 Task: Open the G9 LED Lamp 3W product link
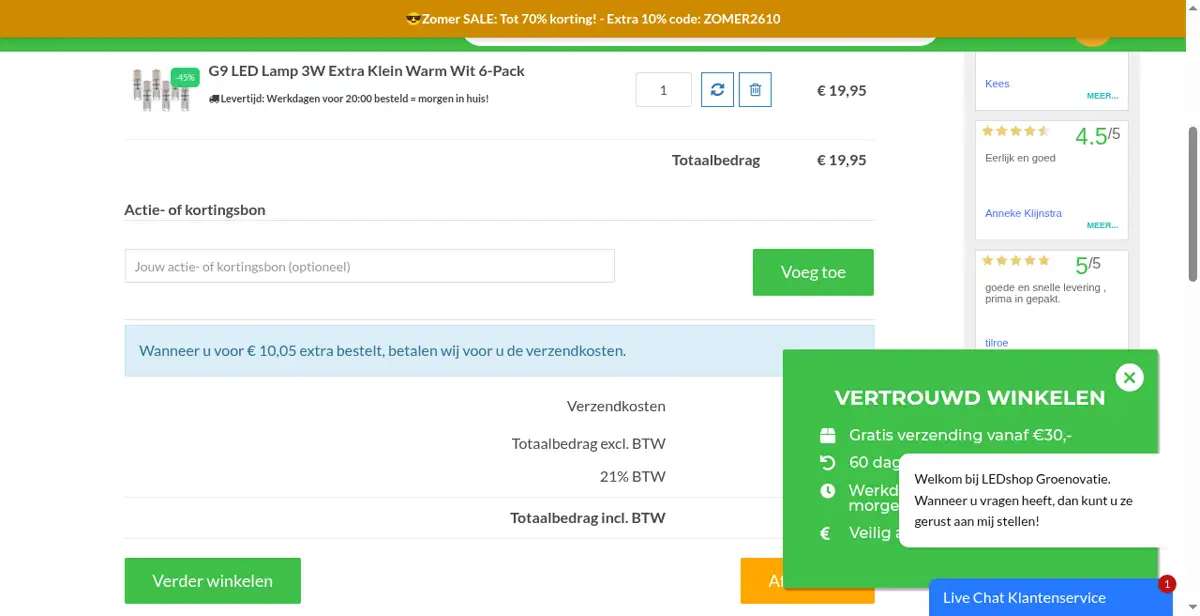366,71
